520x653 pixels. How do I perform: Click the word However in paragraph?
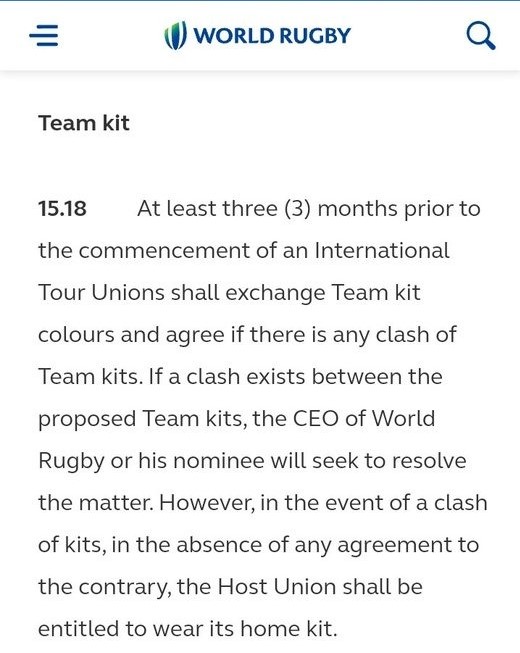[x=207, y=503]
